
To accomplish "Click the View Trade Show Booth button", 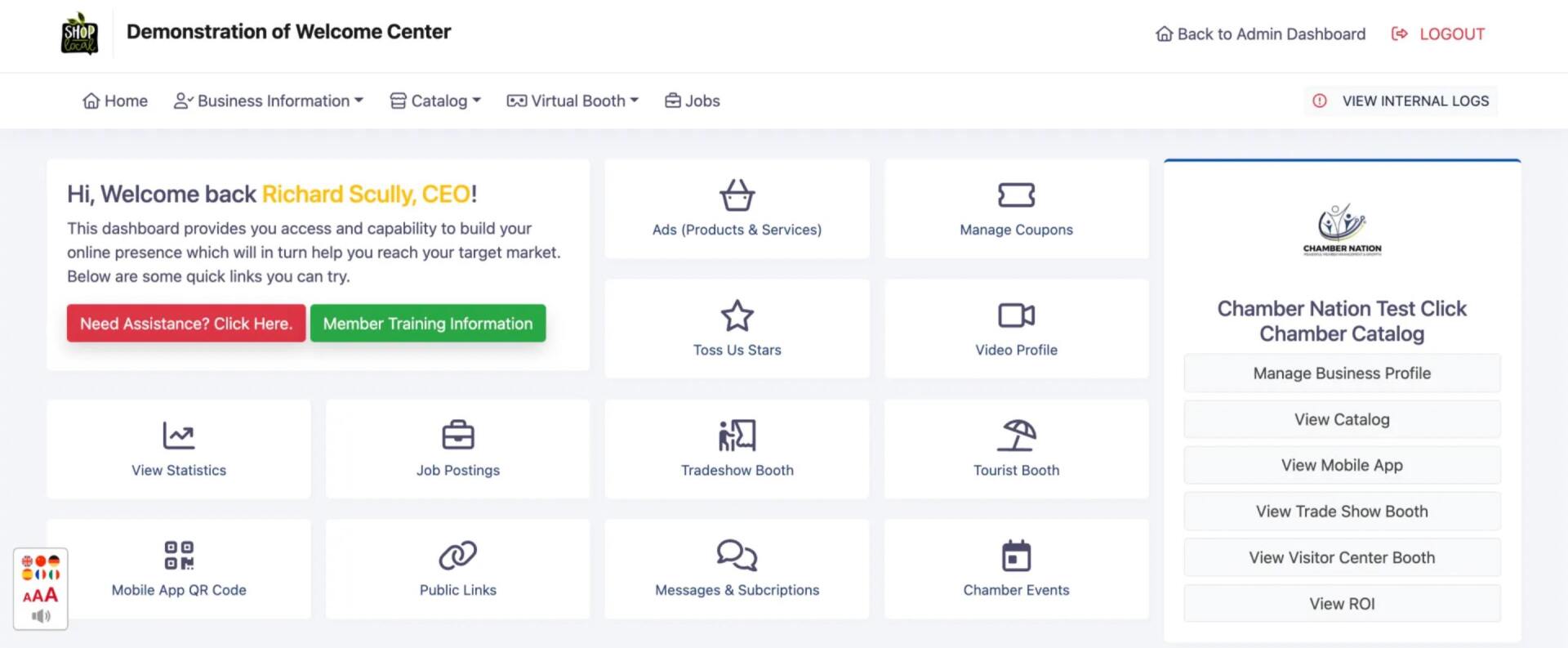I will point(1342,512).
